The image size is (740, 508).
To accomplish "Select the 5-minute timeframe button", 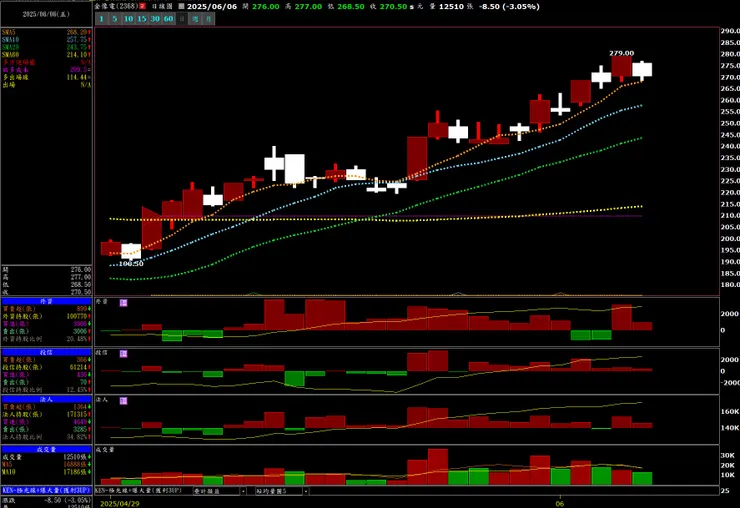I will [115, 19].
